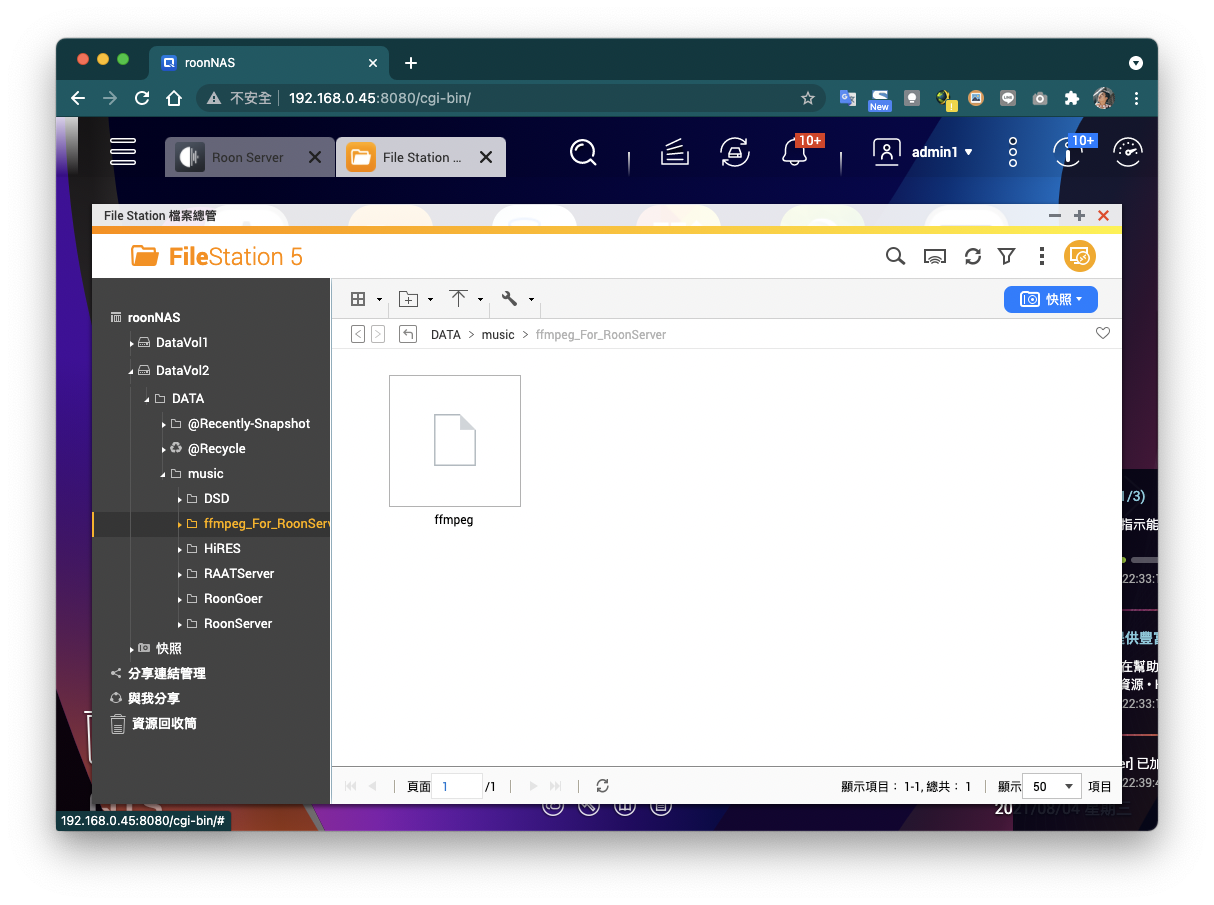Open a new browser tab
The image size is (1214, 905).
click(411, 63)
